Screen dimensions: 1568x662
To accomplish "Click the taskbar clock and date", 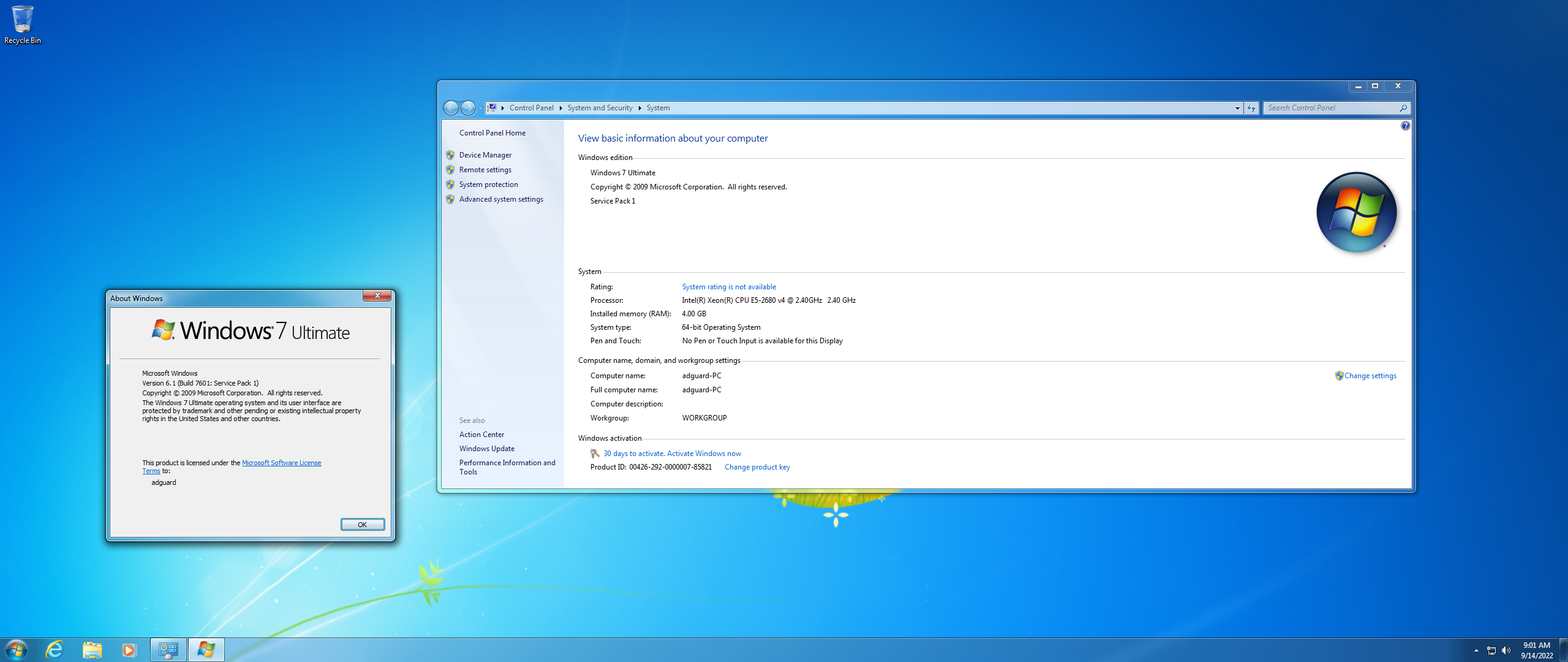I will [1537, 650].
